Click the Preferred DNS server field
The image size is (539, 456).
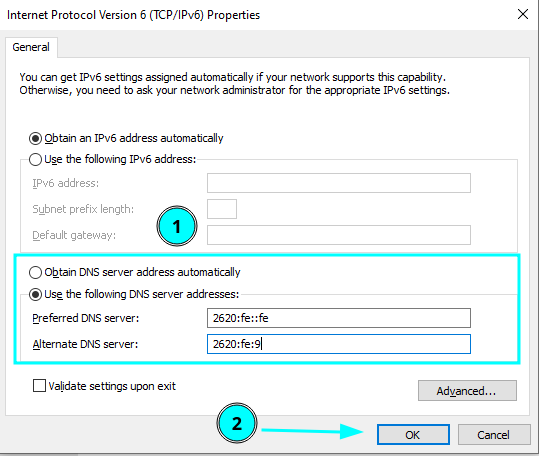coord(339,318)
